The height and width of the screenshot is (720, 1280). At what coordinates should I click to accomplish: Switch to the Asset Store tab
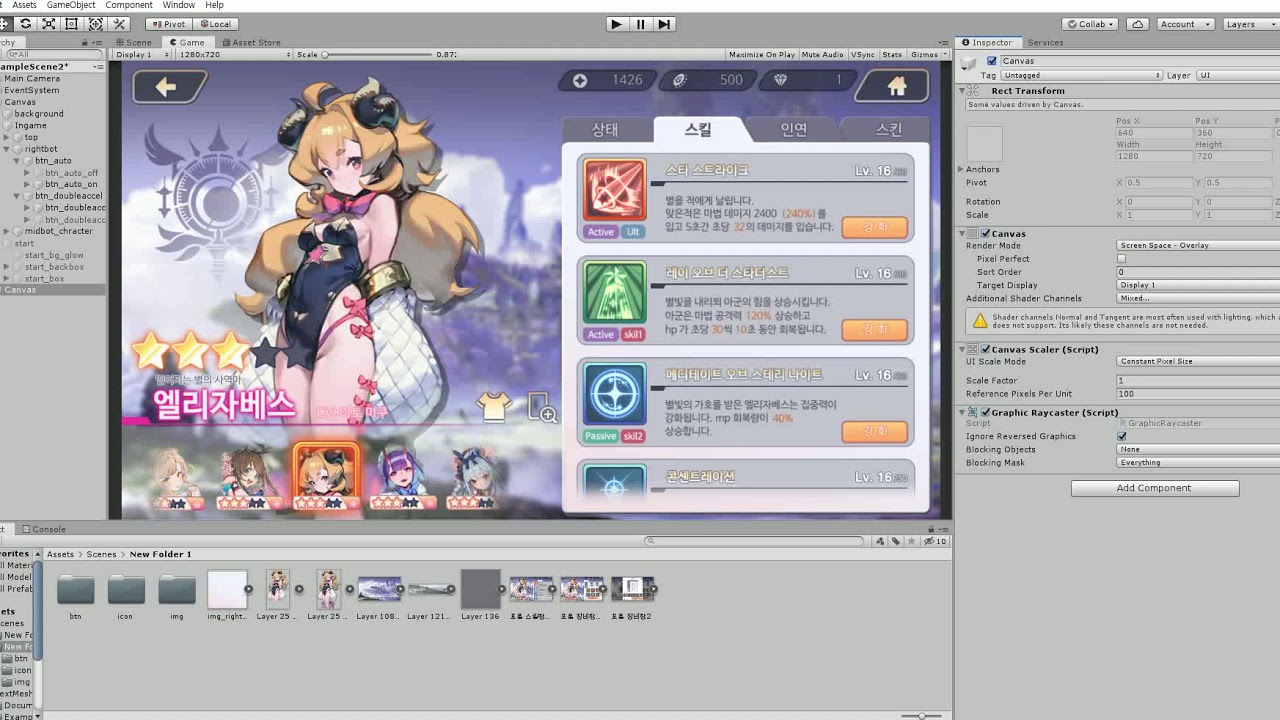[x=251, y=42]
